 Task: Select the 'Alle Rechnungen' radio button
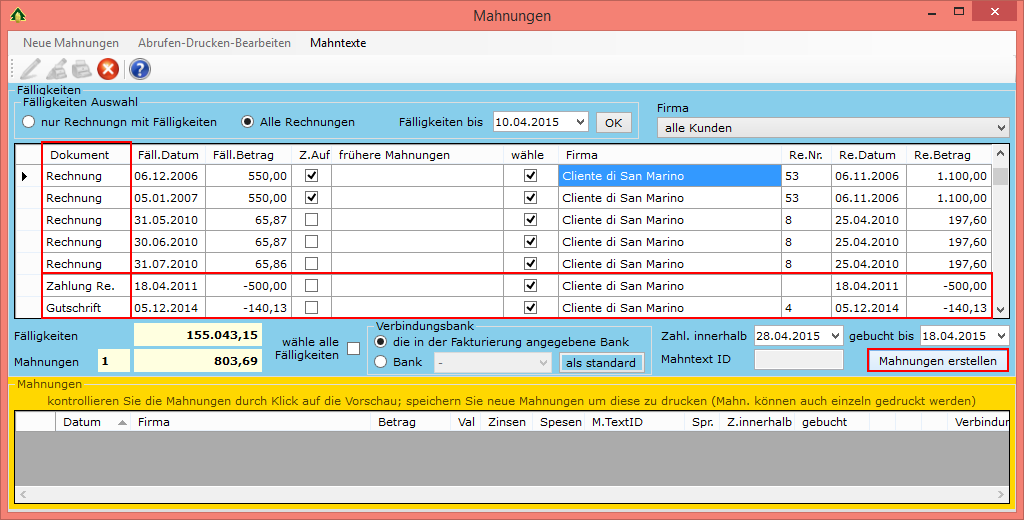tap(248, 122)
